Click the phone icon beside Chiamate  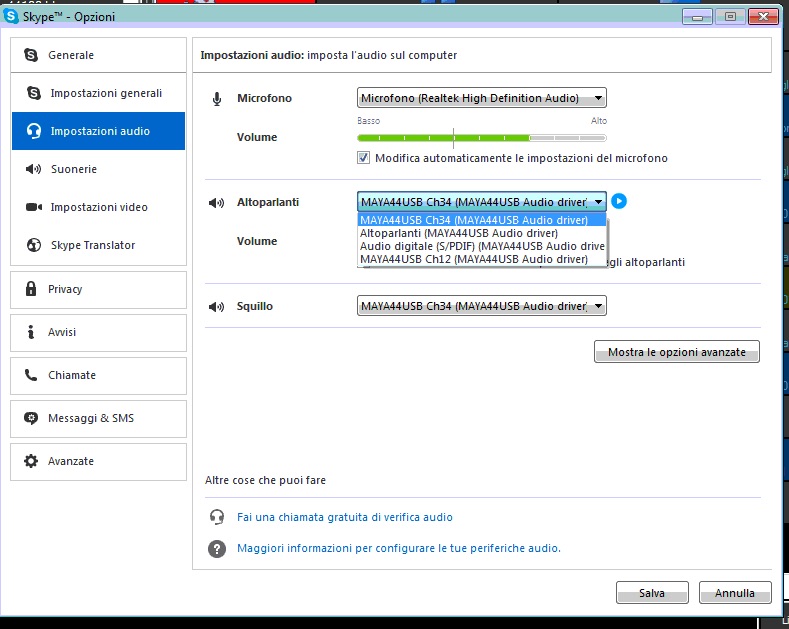pos(31,375)
